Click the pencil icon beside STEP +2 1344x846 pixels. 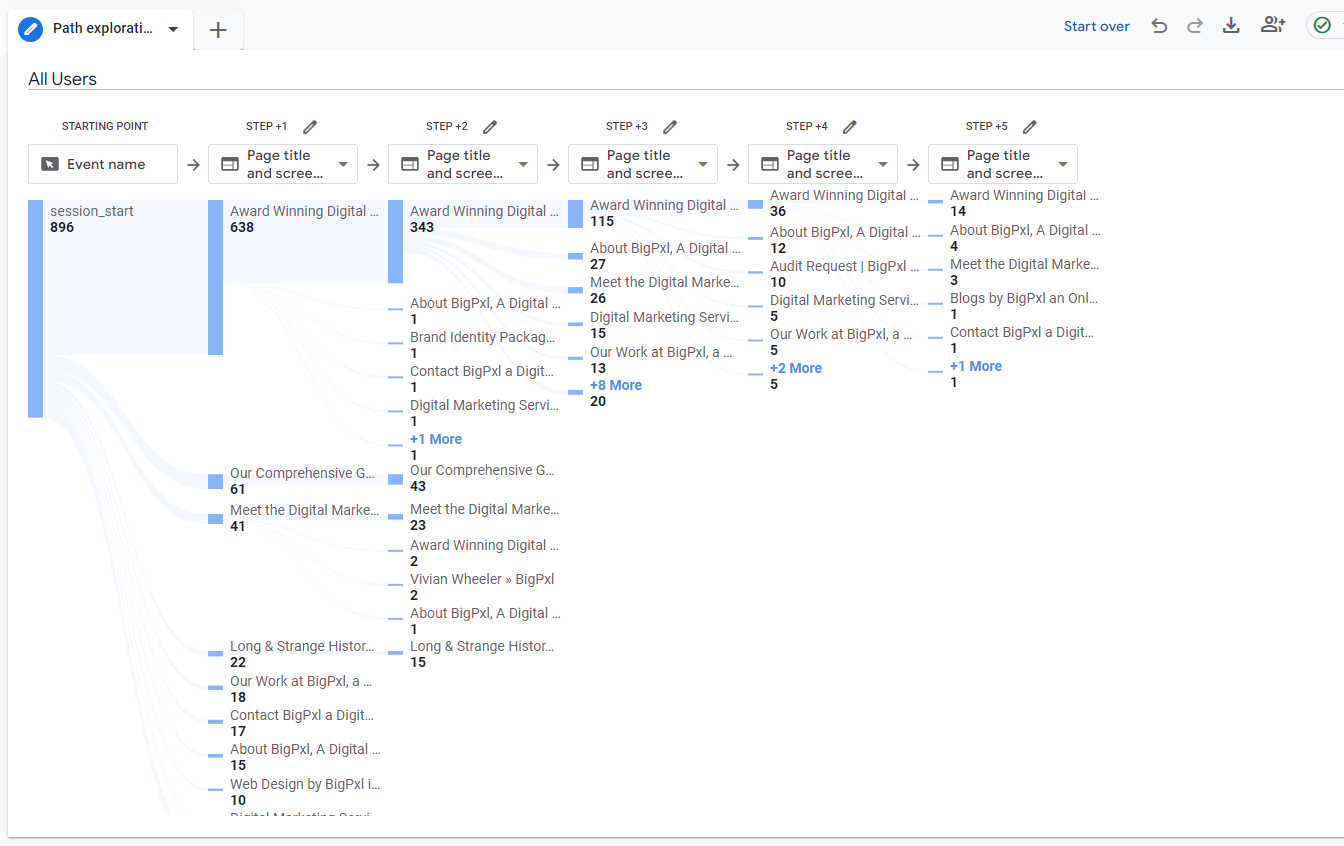click(x=490, y=127)
